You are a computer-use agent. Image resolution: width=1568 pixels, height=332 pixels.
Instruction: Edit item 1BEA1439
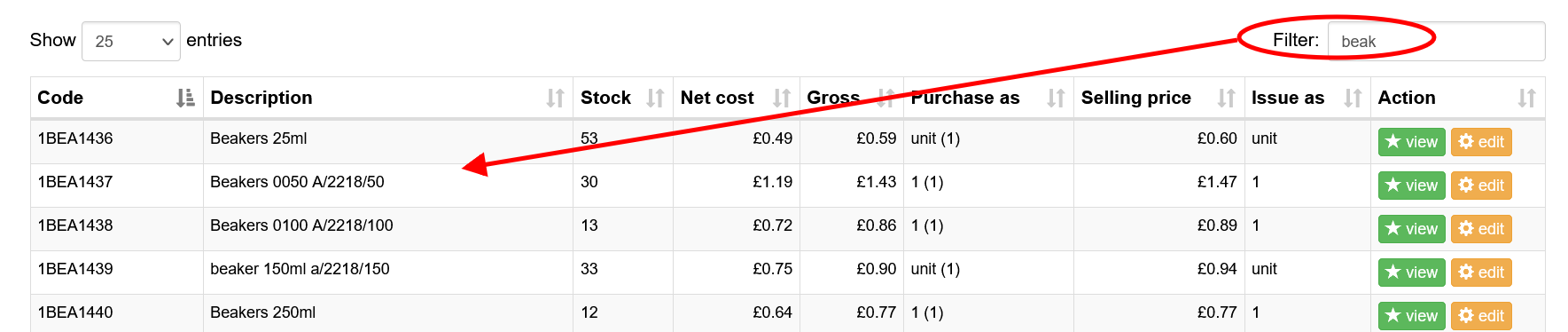point(1481,273)
